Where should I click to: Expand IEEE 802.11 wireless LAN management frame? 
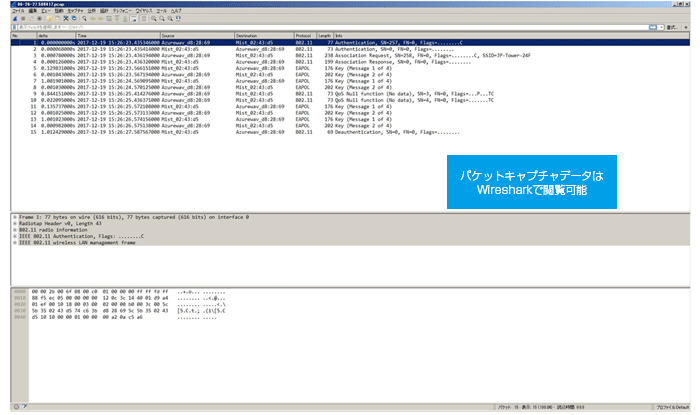click(15, 243)
